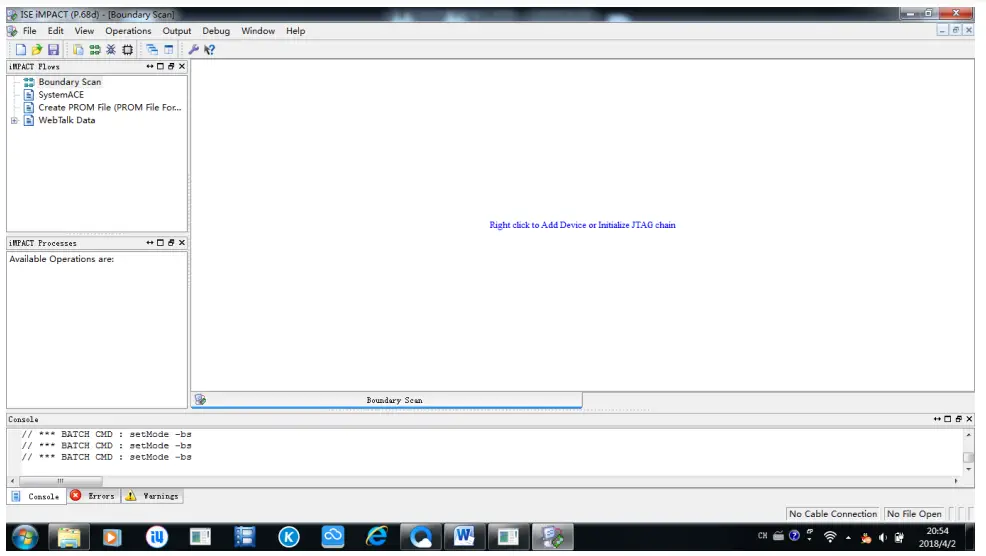
Task: Click Console horizontal scrollbar thumb
Action: tap(60, 481)
